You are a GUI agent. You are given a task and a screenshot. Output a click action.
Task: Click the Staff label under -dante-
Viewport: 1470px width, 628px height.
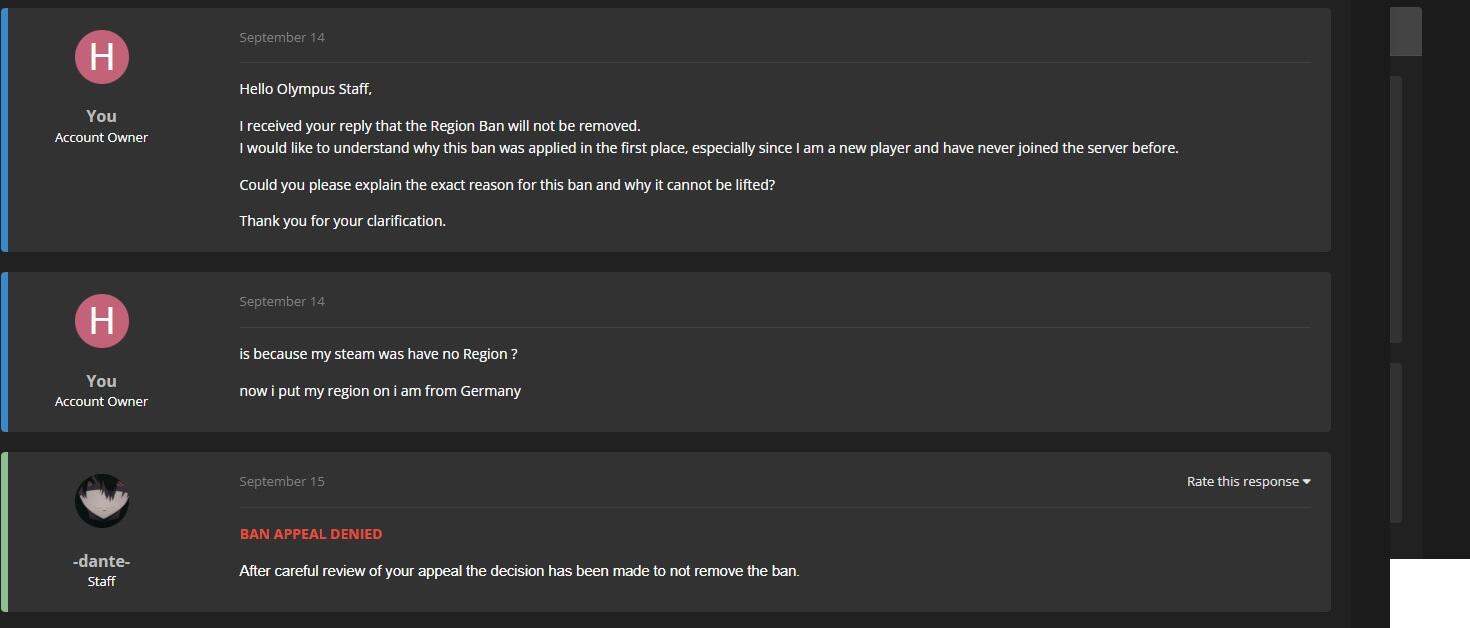101,581
